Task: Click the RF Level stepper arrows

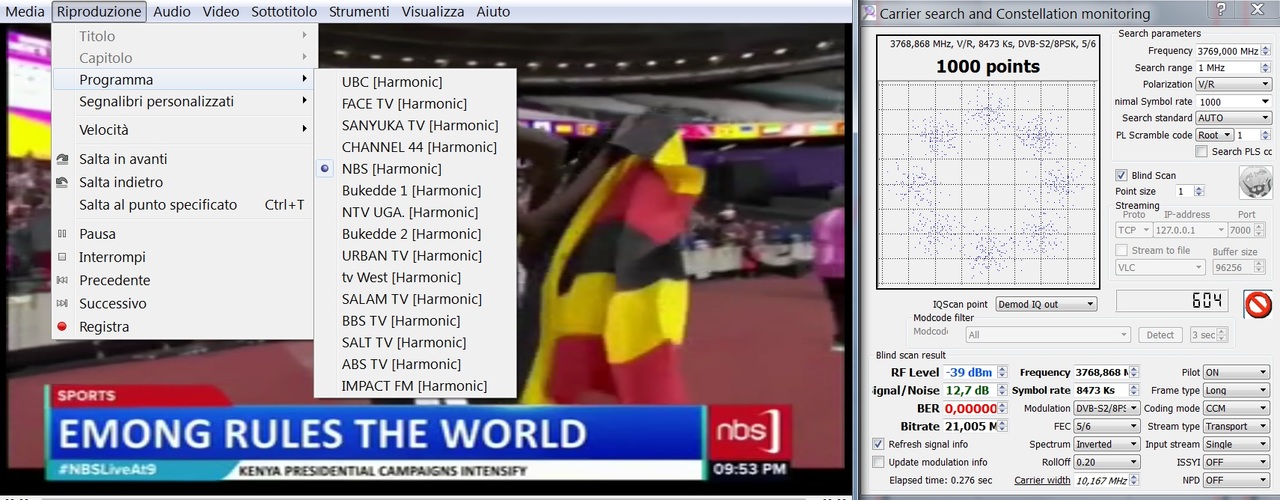Action: [x=1002, y=372]
